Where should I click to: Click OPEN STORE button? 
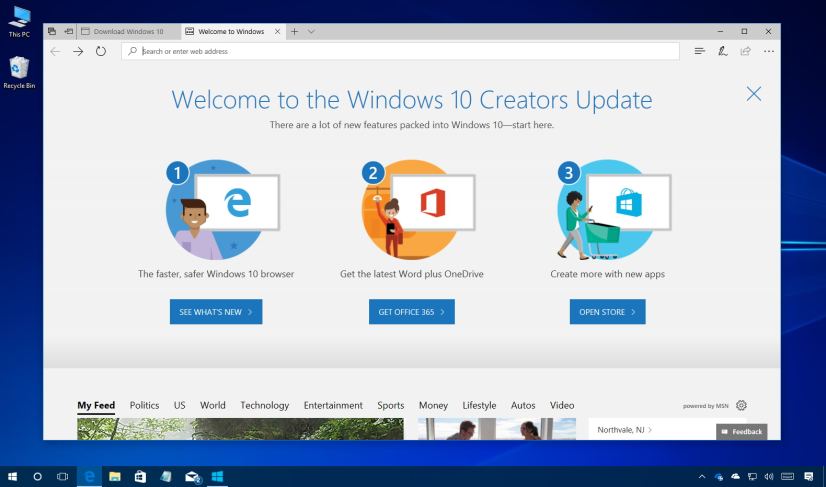[x=607, y=312]
